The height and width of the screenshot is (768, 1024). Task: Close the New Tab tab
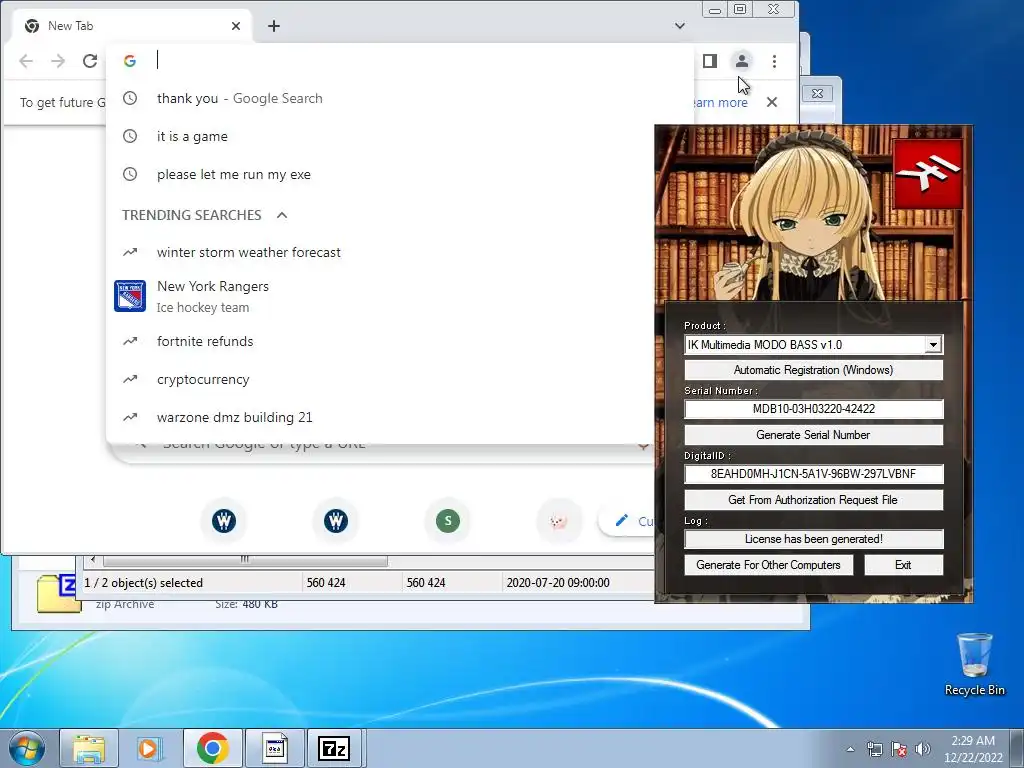(x=236, y=26)
